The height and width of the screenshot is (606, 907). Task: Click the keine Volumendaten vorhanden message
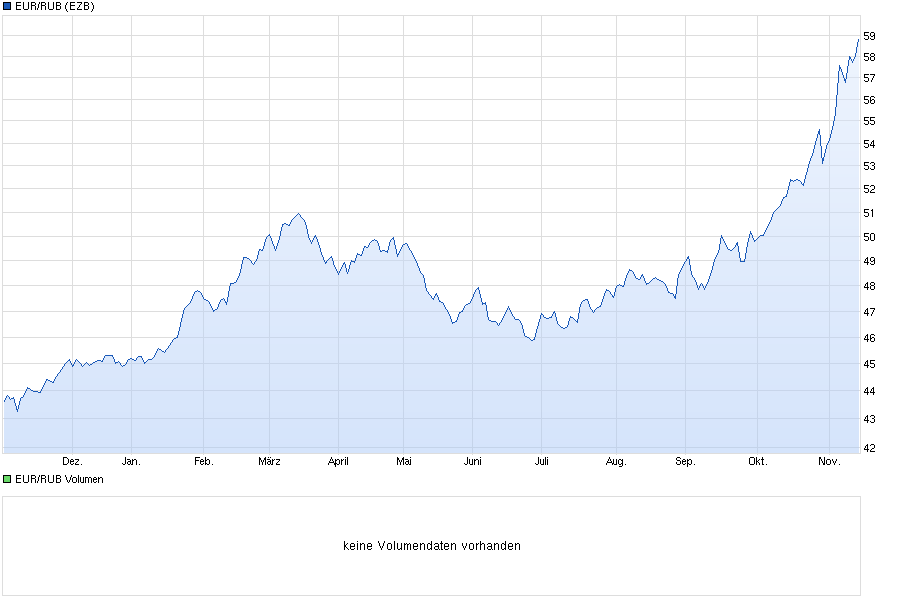(x=433, y=545)
